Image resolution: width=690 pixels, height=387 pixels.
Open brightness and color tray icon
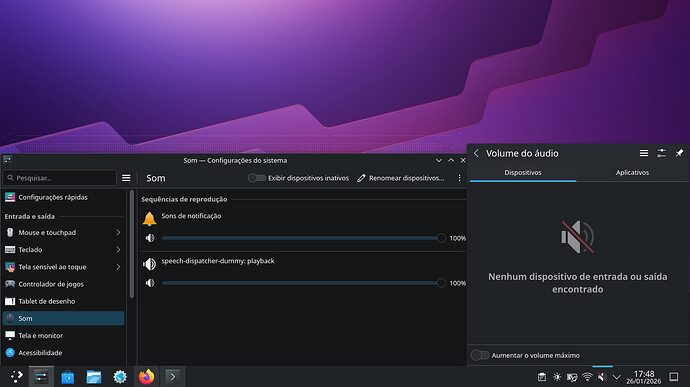pos(557,377)
